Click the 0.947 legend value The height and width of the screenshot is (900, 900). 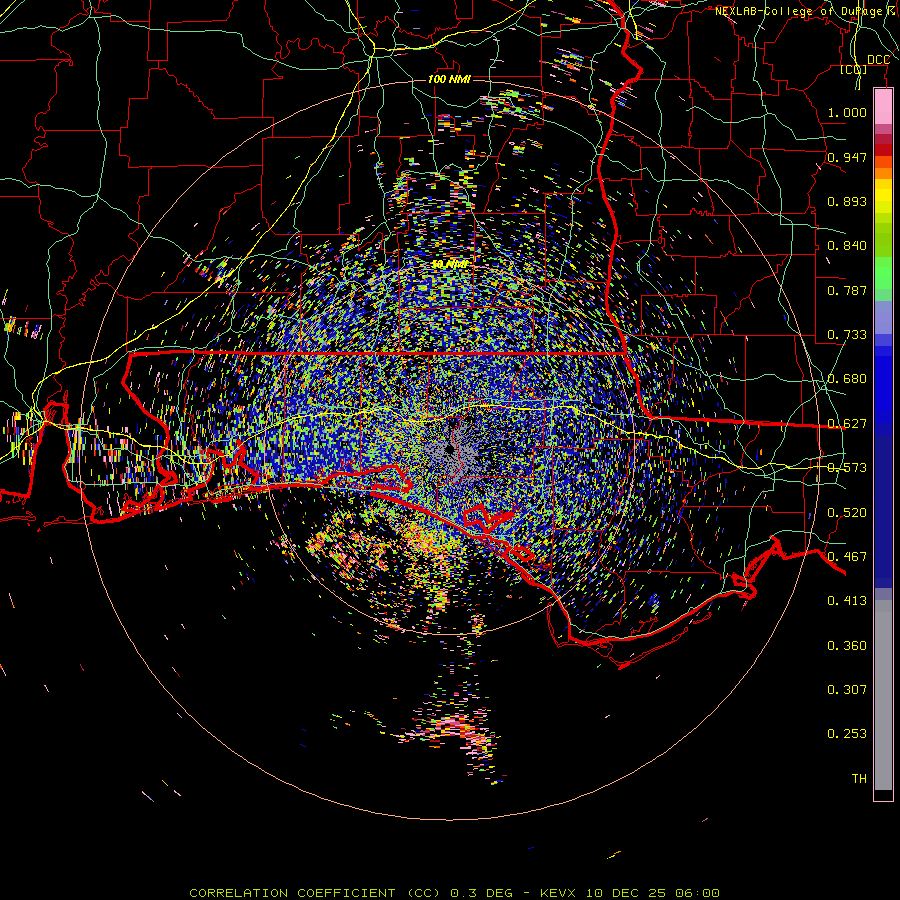tap(847, 157)
